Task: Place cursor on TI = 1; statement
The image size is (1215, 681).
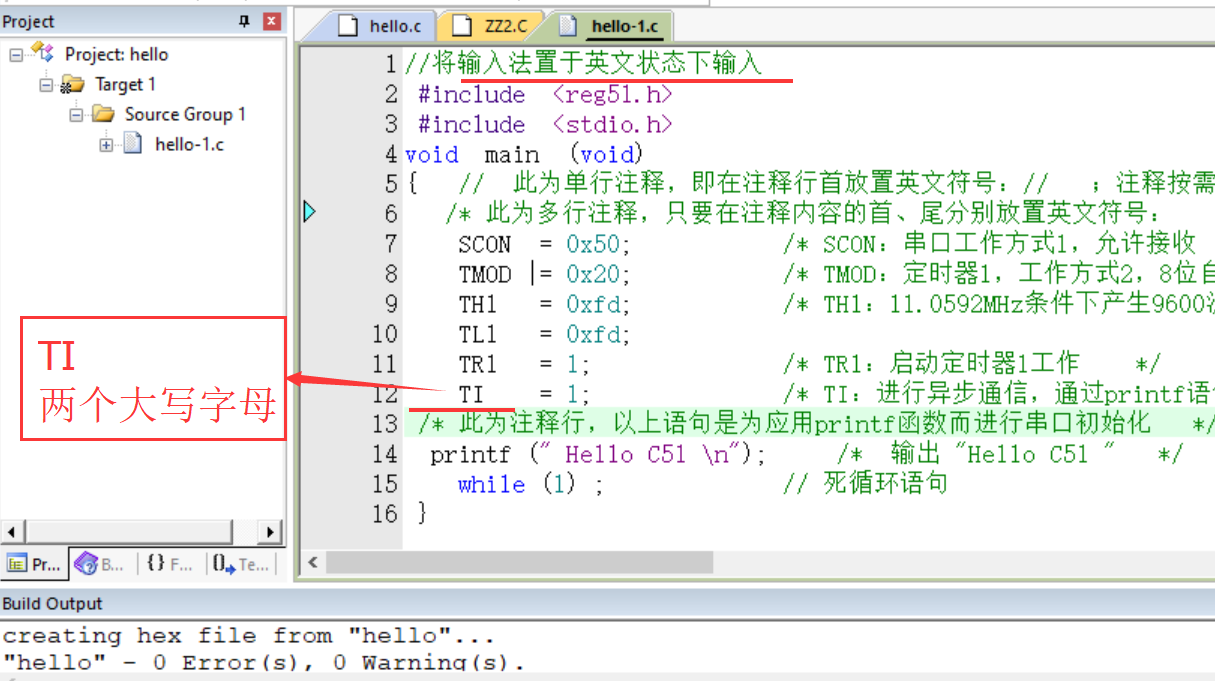Action: pos(524,395)
